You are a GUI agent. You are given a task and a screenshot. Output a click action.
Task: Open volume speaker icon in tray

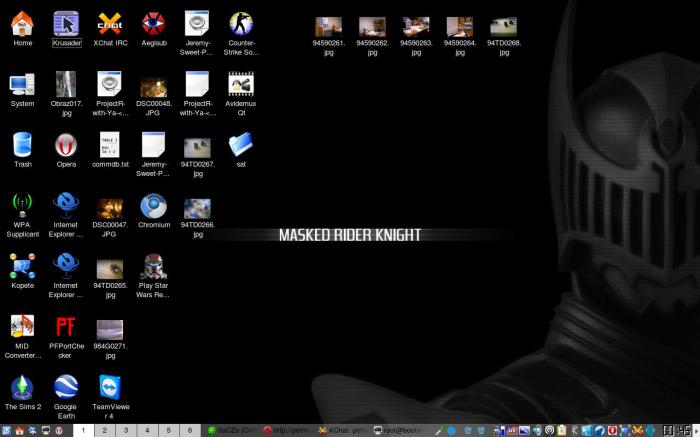(x=537, y=431)
